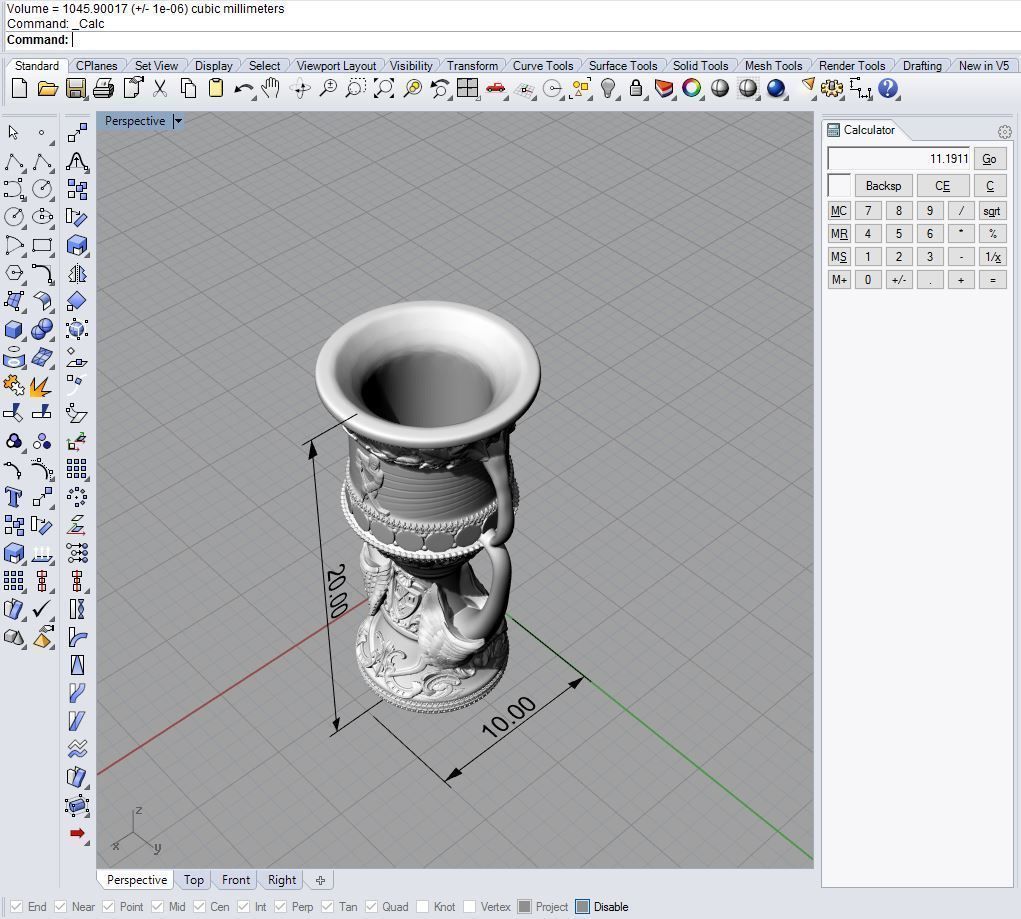Open the Solid Tools tab
Screen dimensions: 1021x919
(x=700, y=66)
